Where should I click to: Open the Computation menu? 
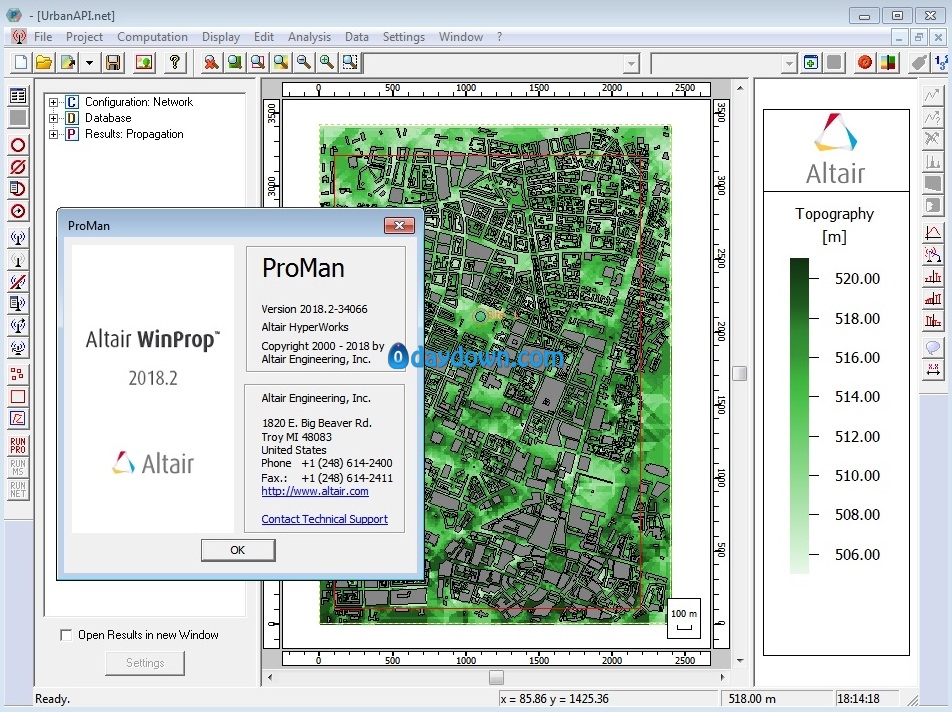click(152, 37)
